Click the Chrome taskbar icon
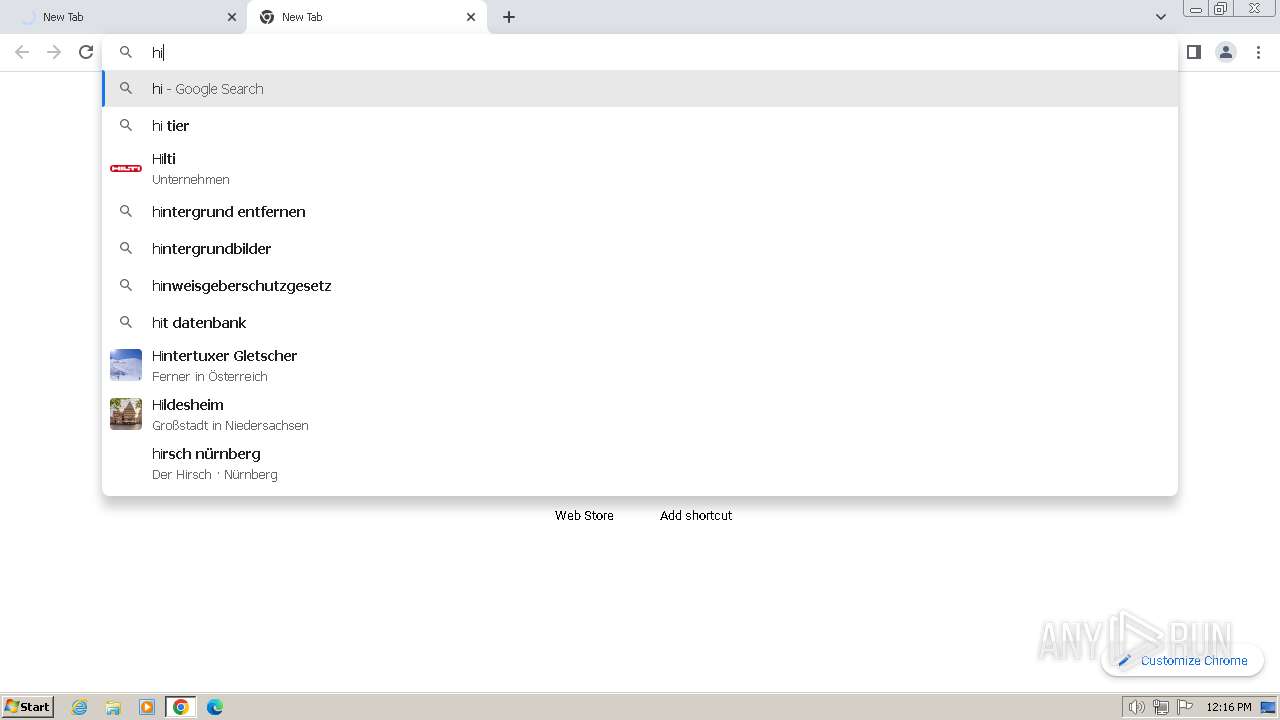Image resolution: width=1280 pixels, height=720 pixels. coord(181,707)
